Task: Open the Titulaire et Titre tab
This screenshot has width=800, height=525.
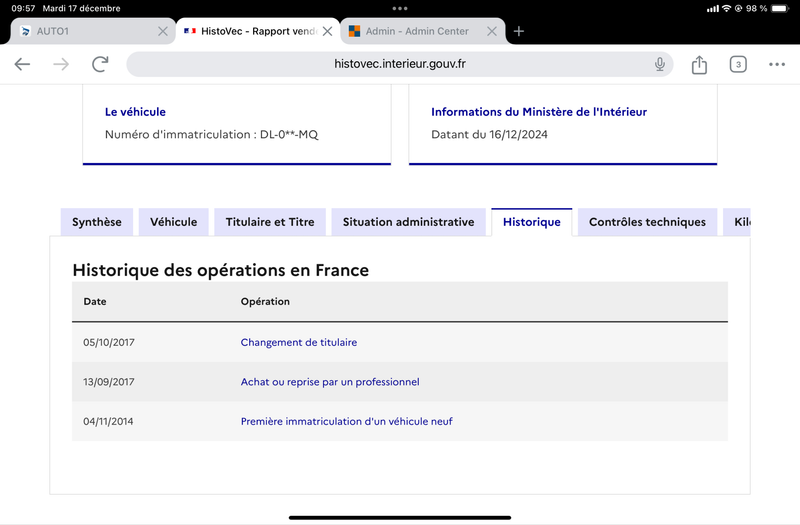Action: point(270,222)
